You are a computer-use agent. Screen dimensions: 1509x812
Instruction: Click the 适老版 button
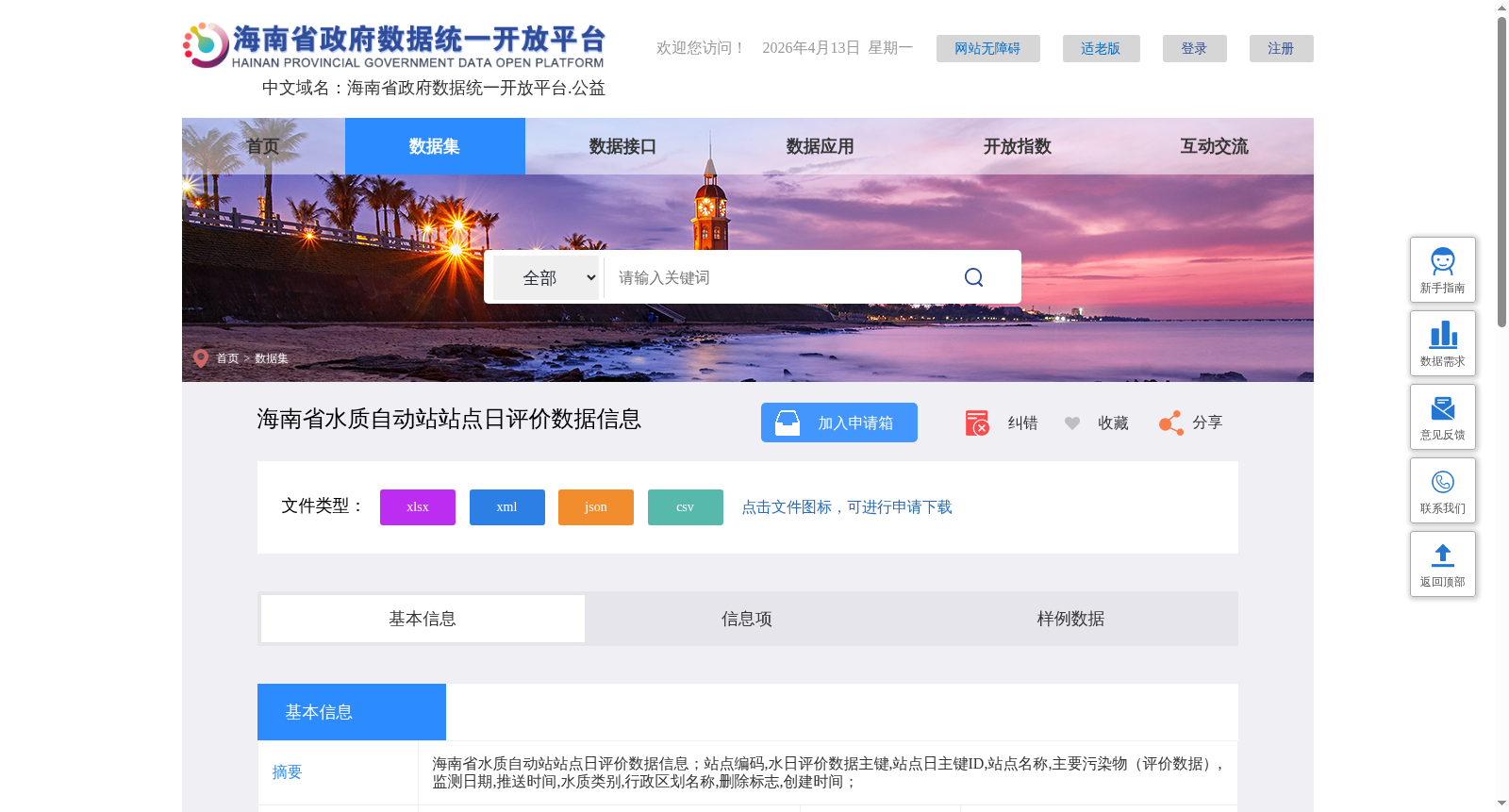click(x=1101, y=48)
